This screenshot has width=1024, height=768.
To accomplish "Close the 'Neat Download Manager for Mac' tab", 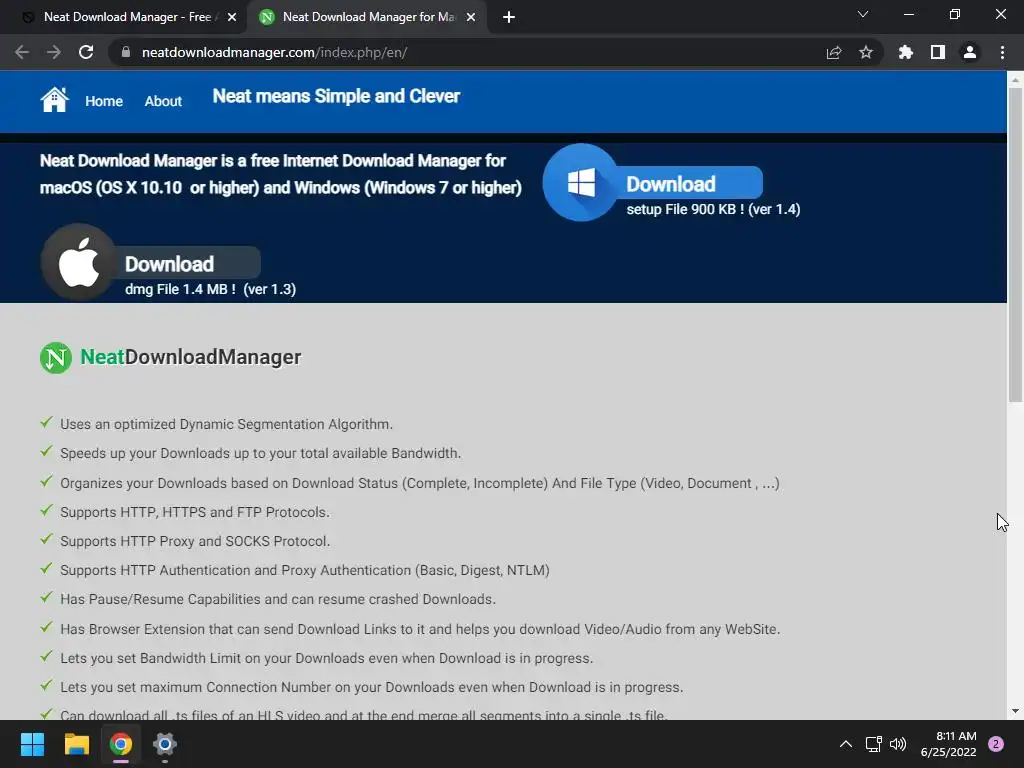I will tap(471, 17).
